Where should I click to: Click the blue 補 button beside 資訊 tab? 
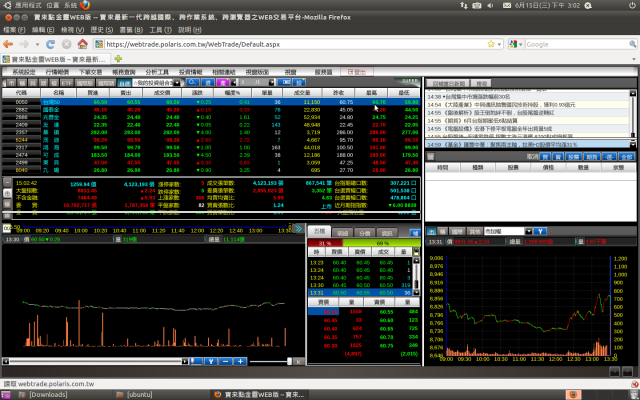pos(415,233)
